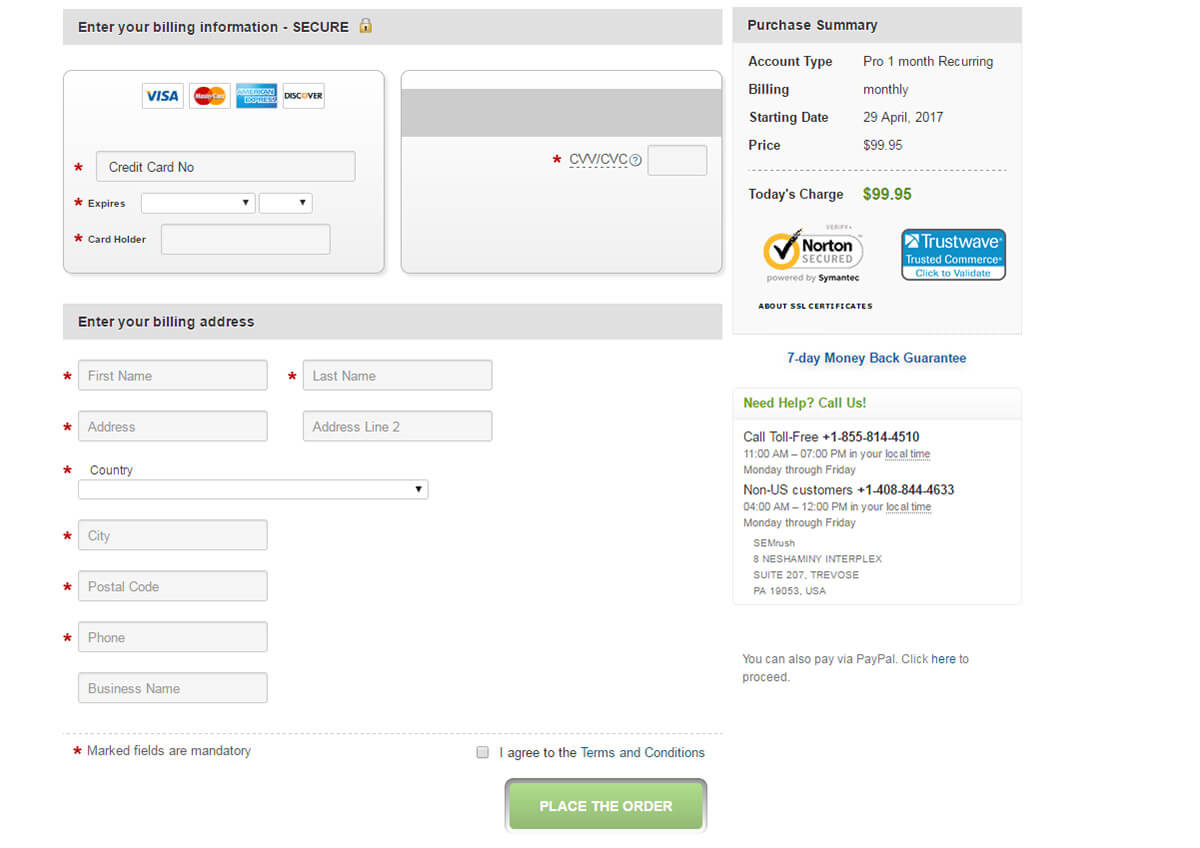The image size is (1200, 848).
Task: Open the About SSL Certificates link
Action: coord(815,306)
